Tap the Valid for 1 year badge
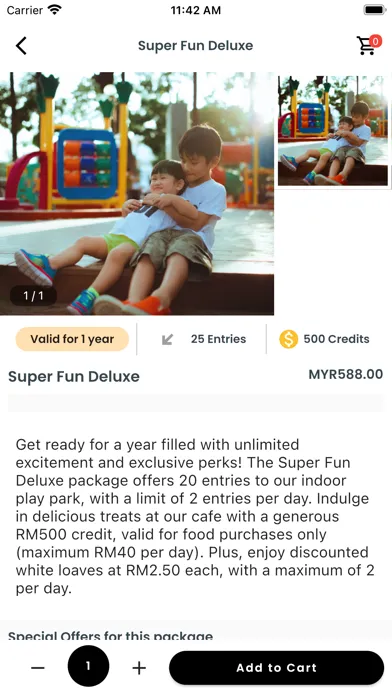 72,339
